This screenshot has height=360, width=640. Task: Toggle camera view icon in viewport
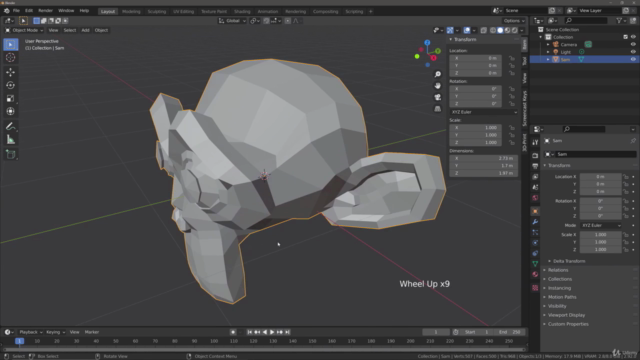[438, 97]
